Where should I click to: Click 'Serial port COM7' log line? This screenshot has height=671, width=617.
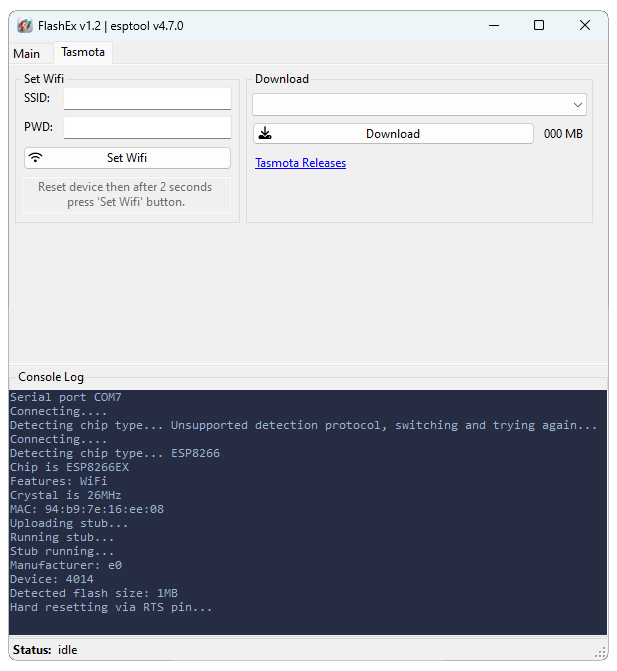click(65, 398)
